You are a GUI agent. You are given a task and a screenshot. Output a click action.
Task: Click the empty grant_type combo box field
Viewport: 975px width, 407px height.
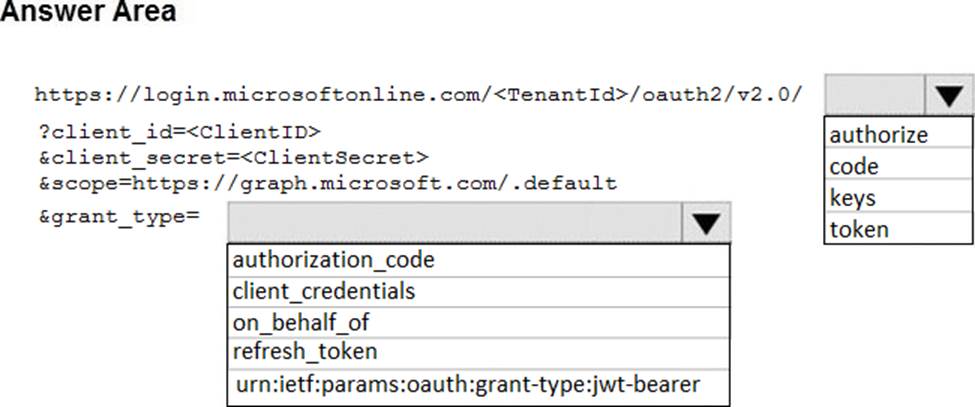[455, 223]
